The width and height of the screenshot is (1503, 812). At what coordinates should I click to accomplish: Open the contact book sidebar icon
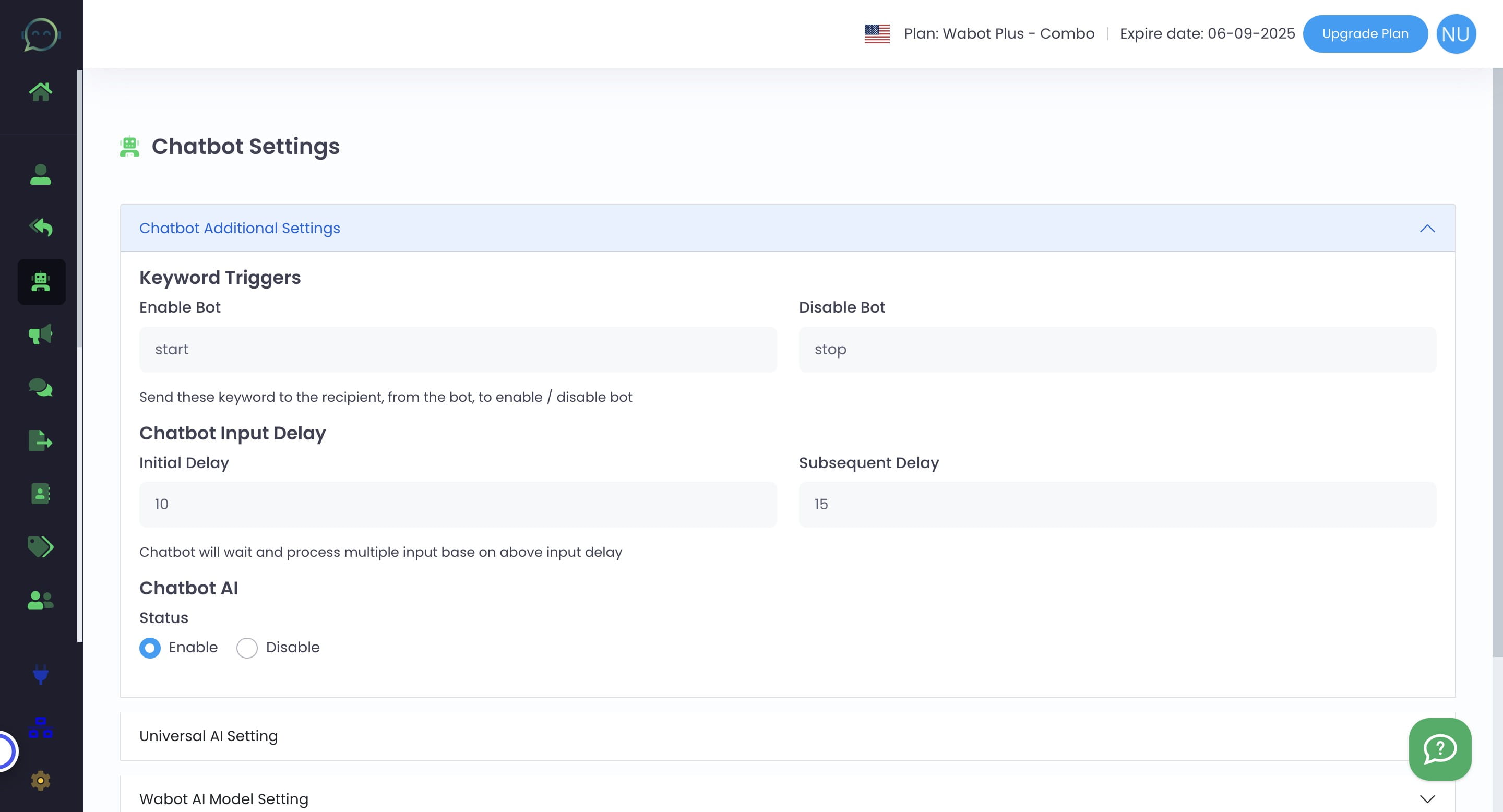[40, 494]
